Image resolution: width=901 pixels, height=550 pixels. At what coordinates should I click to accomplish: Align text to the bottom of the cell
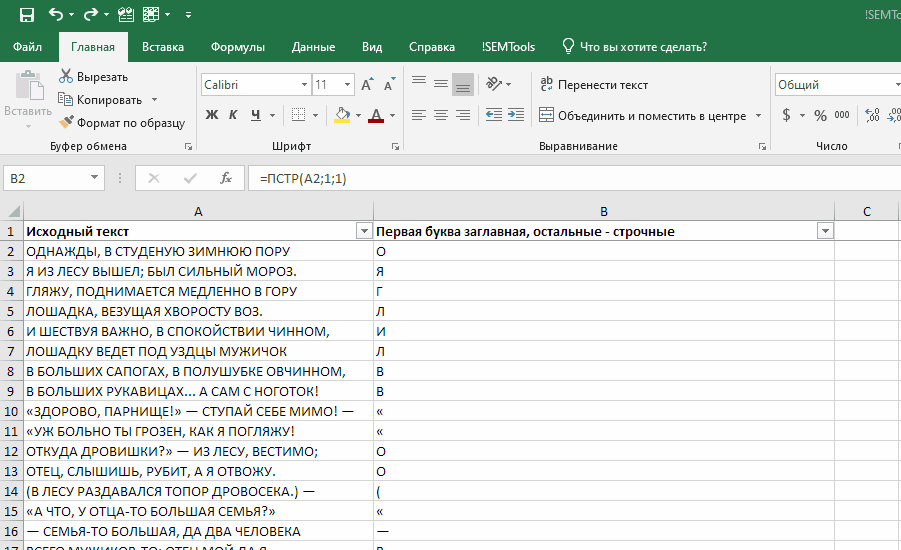coord(463,84)
